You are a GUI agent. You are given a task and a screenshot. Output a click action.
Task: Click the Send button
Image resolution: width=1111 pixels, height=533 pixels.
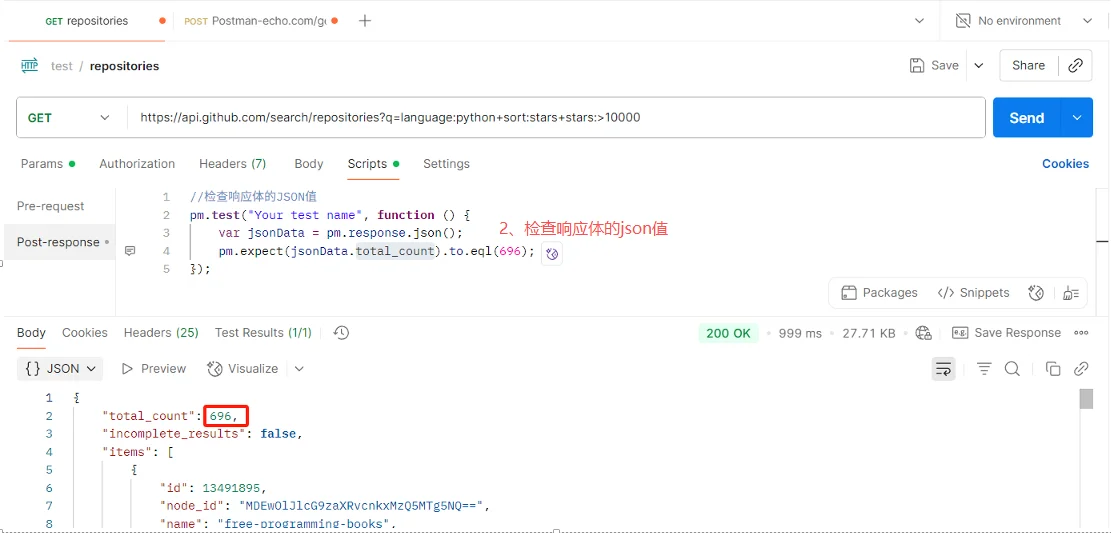pos(1027,118)
